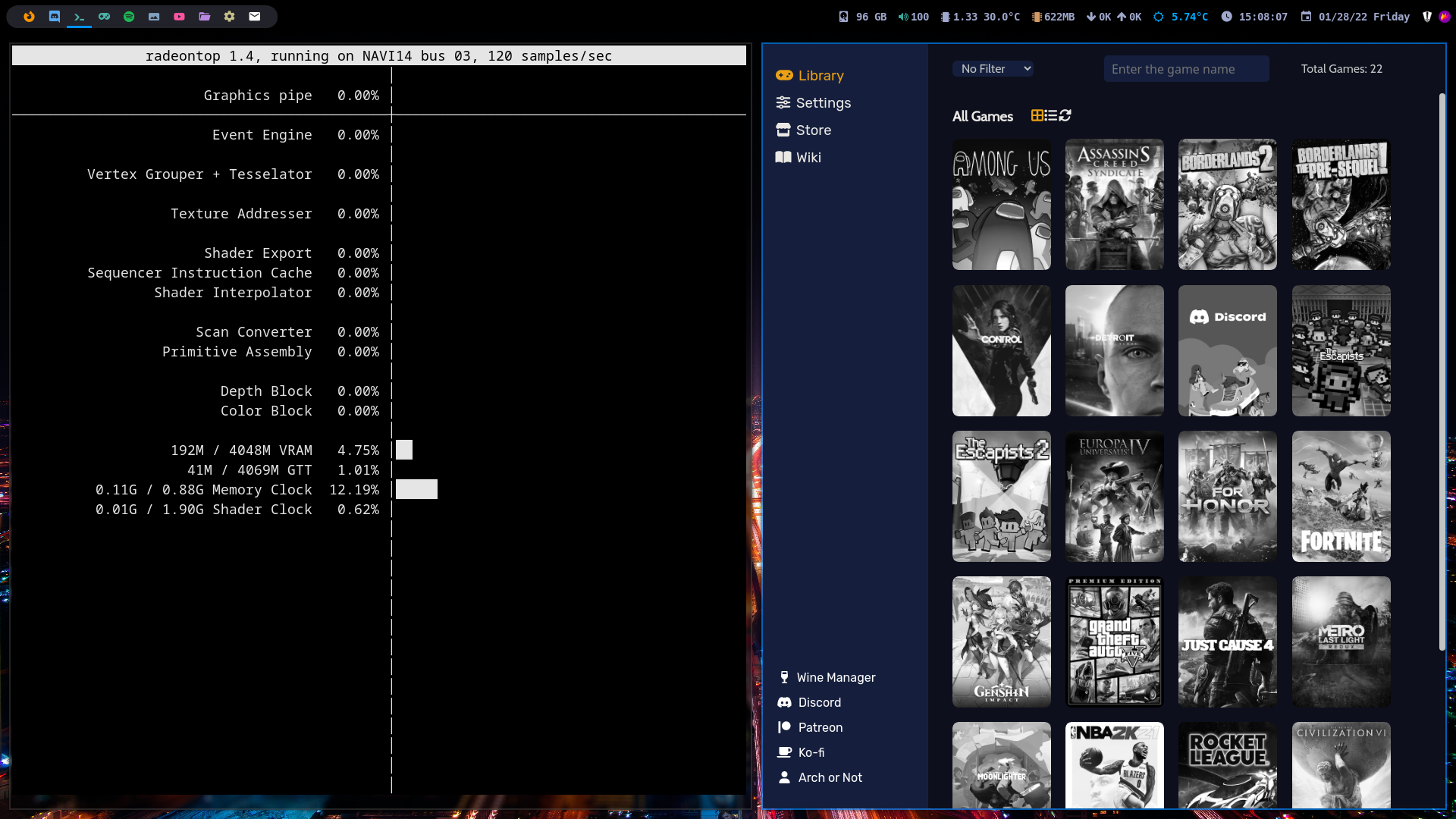
Task: Open Wine Manager
Action: 835,677
